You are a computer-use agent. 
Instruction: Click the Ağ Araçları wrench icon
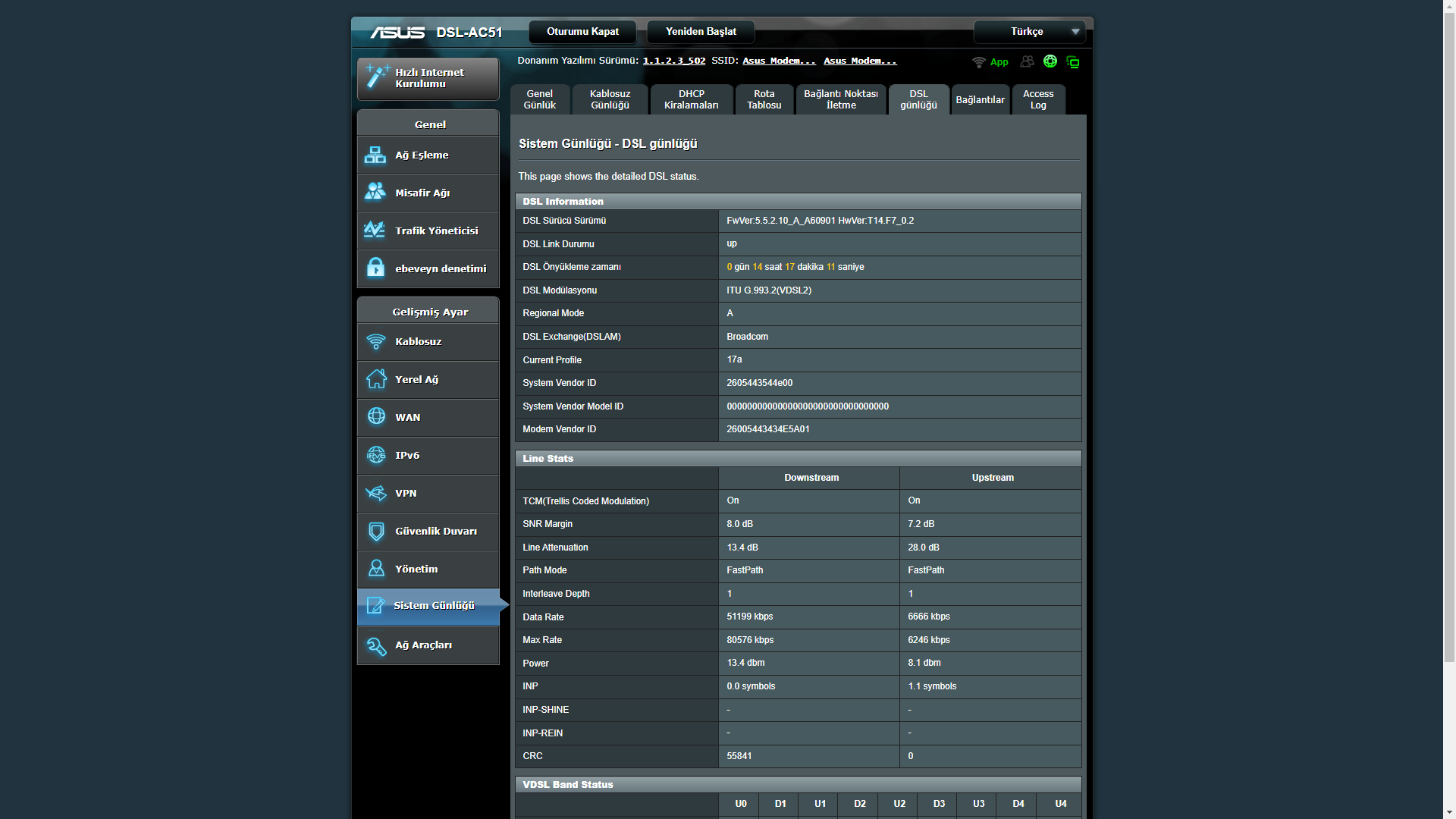click(x=376, y=645)
